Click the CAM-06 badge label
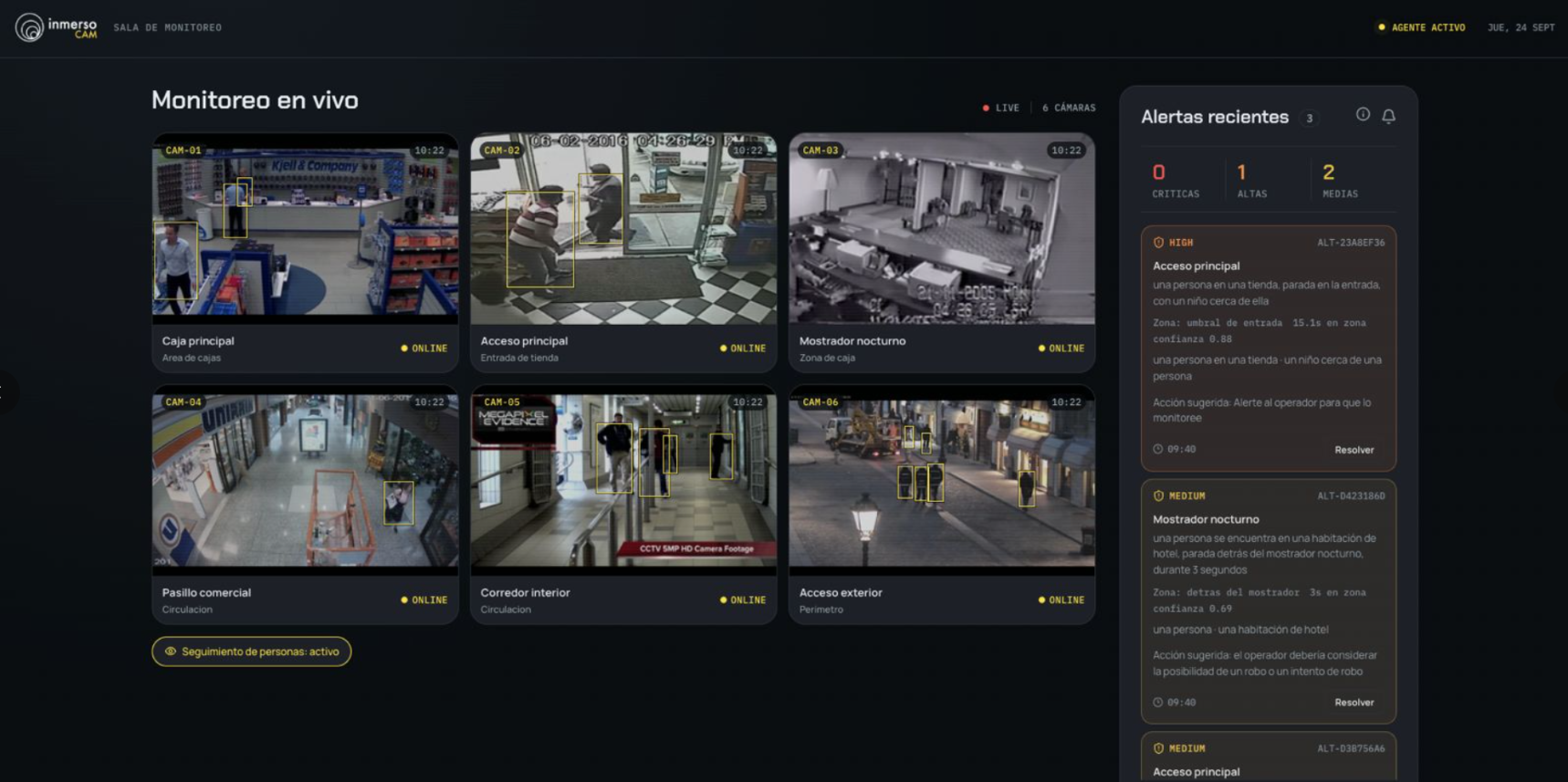The image size is (1568, 782). (x=821, y=402)
